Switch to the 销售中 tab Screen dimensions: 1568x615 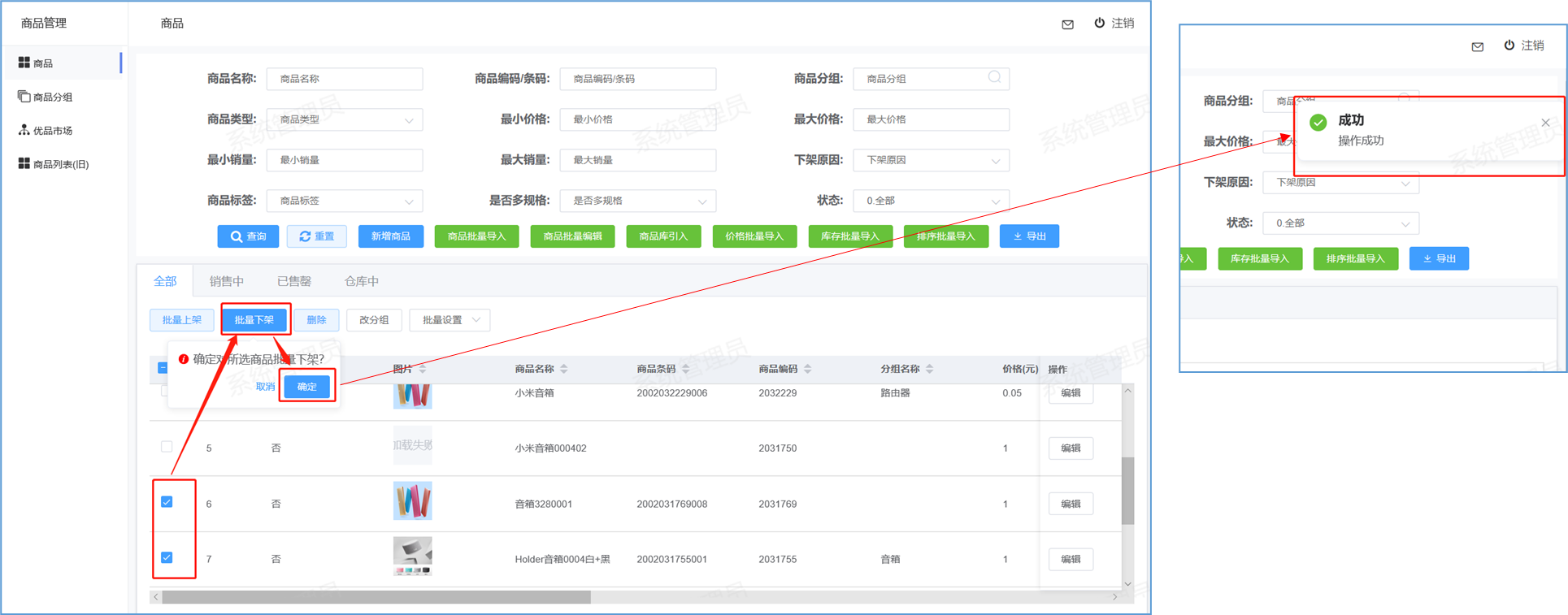pos(226,281)
